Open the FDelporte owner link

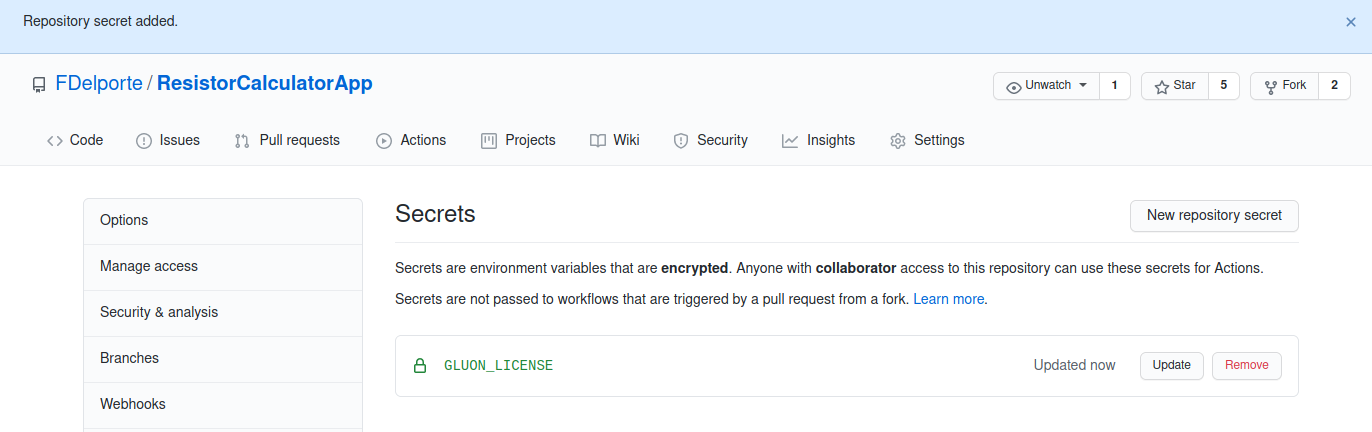(x=98, y=84)
